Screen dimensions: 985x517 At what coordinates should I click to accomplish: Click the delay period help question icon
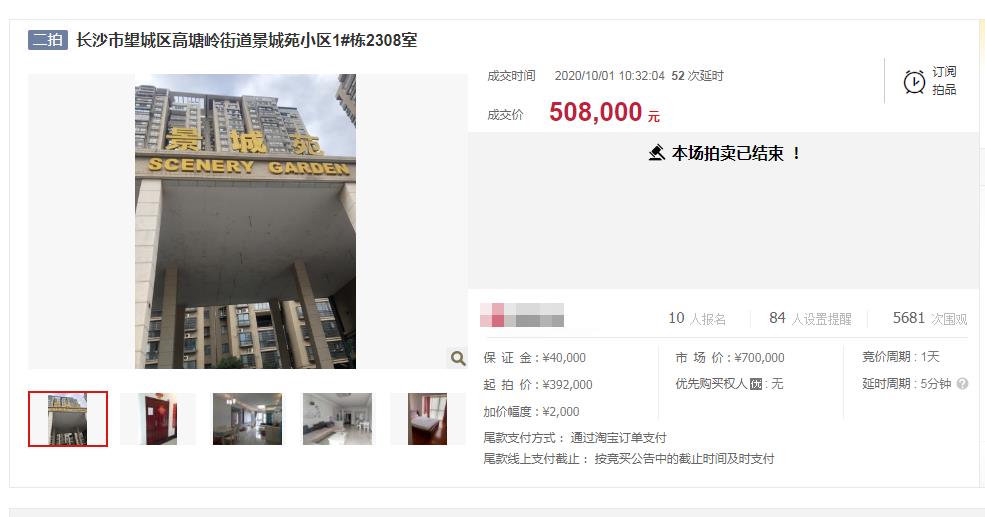click(x=962, y=383)
